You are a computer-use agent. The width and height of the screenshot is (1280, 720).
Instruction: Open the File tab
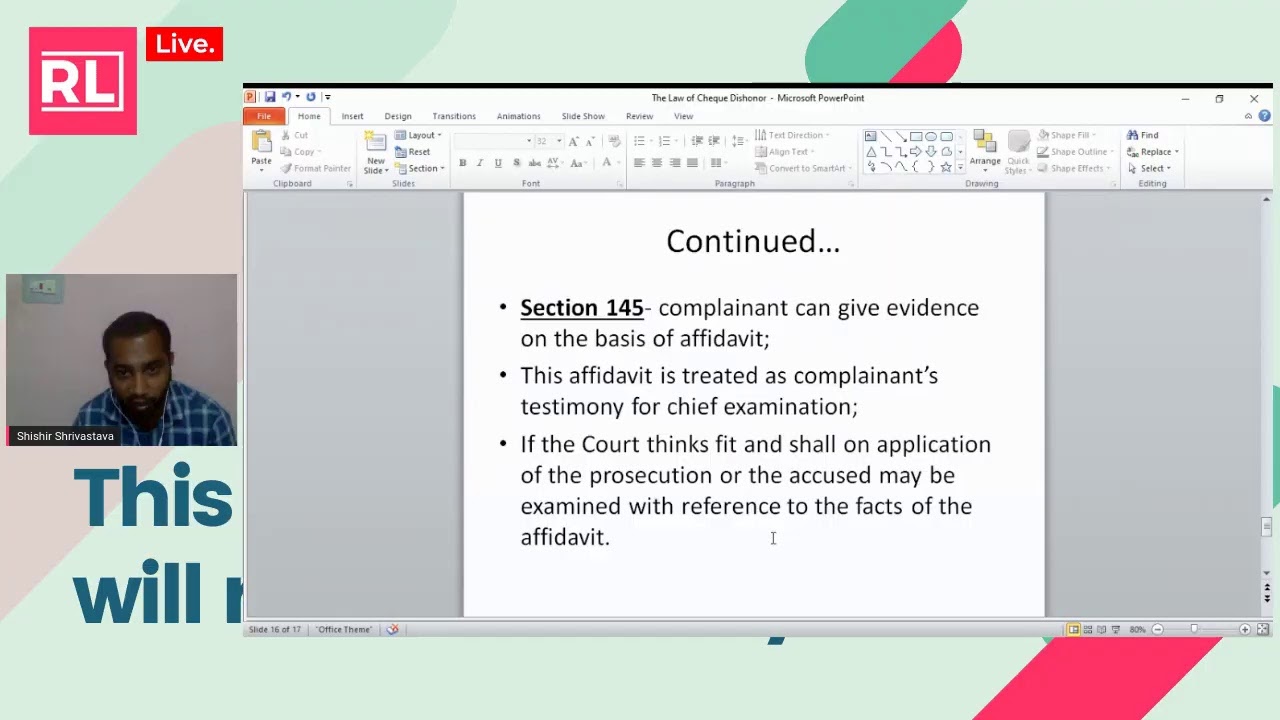click(264, 116)
